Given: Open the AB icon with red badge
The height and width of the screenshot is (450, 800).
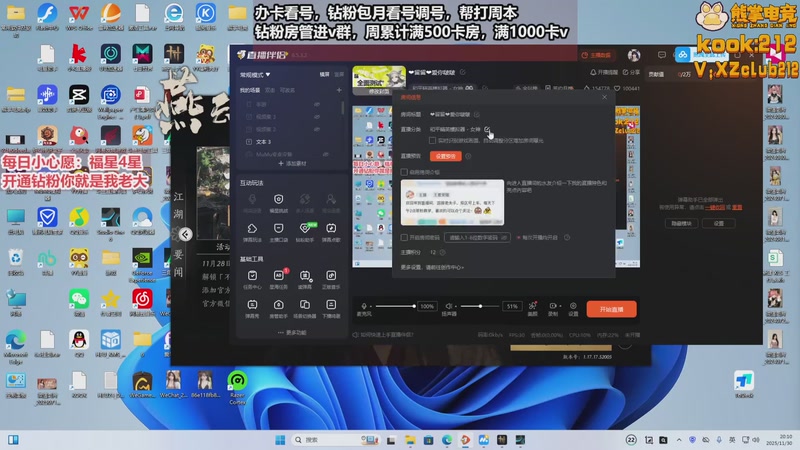Looking at the screenshot, I should (279, 279).
